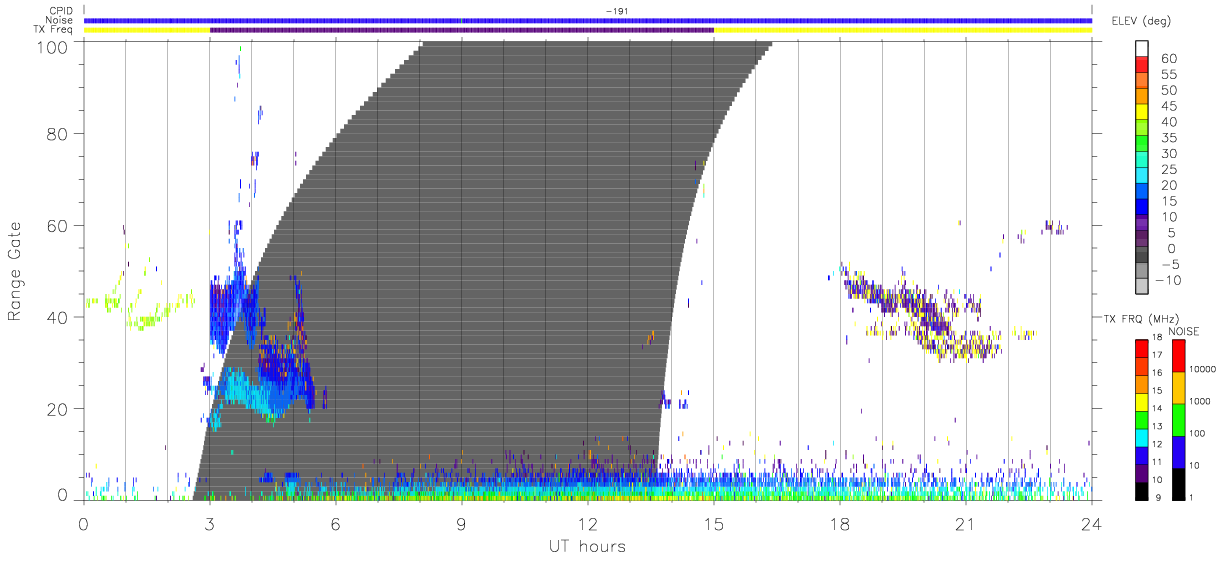Click the TX Freq row label
Screen dimensions: 1228x567
(x=54, y=30)
